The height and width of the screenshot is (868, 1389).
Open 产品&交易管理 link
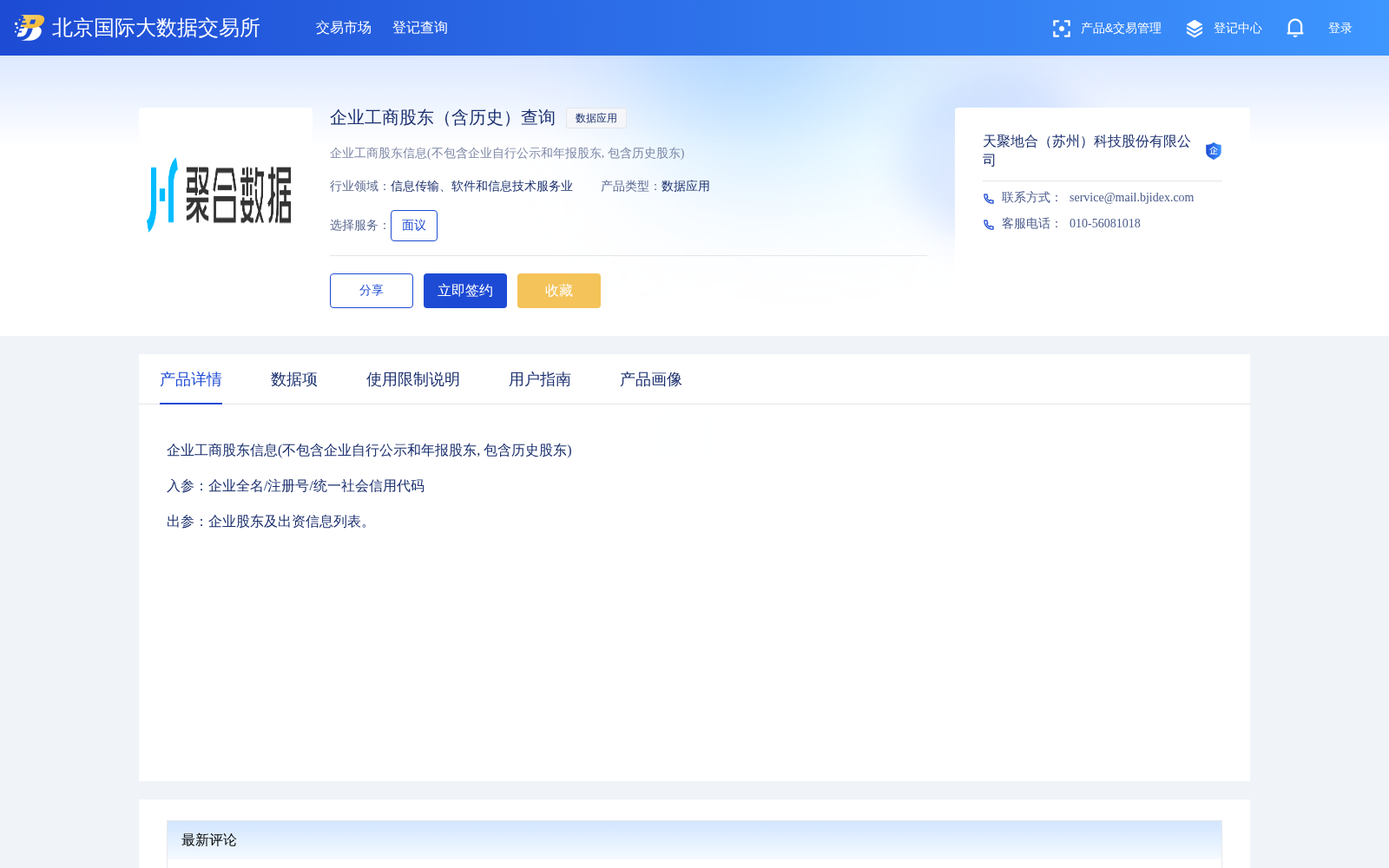click(1121, 29)
